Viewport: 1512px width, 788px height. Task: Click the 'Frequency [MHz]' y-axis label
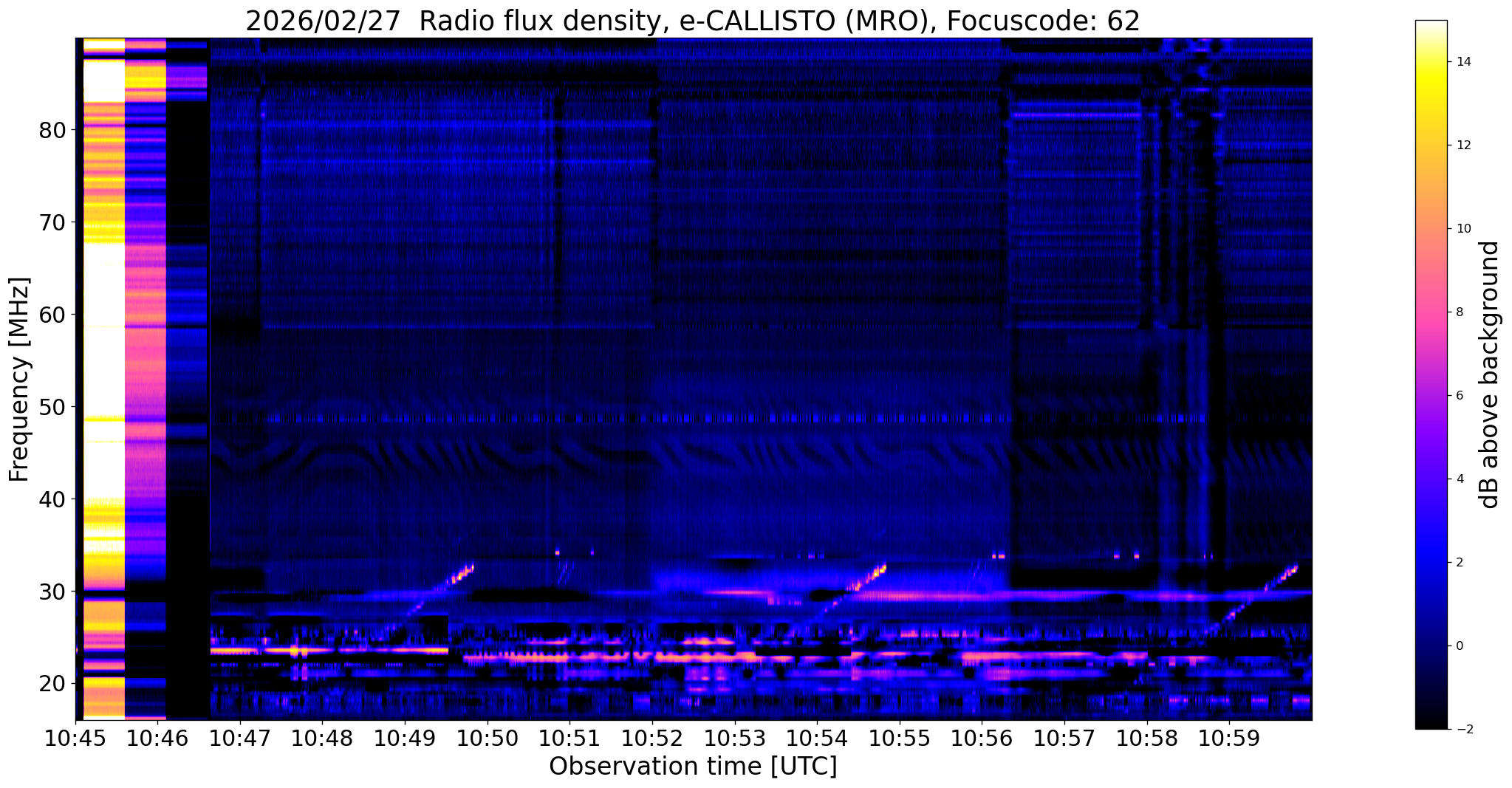coord(19,379)
